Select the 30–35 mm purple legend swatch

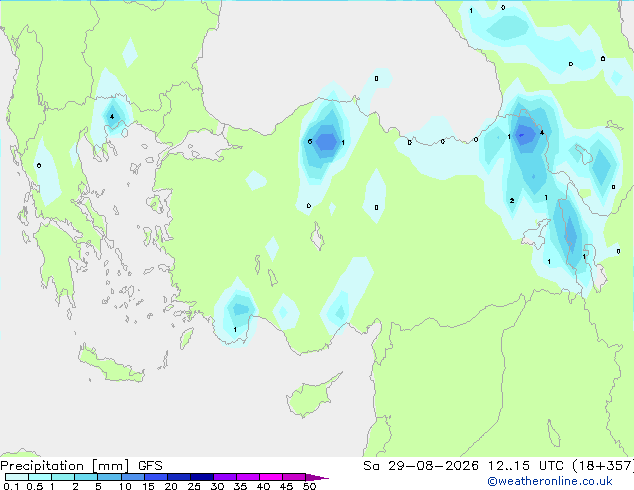coord(224,477)
